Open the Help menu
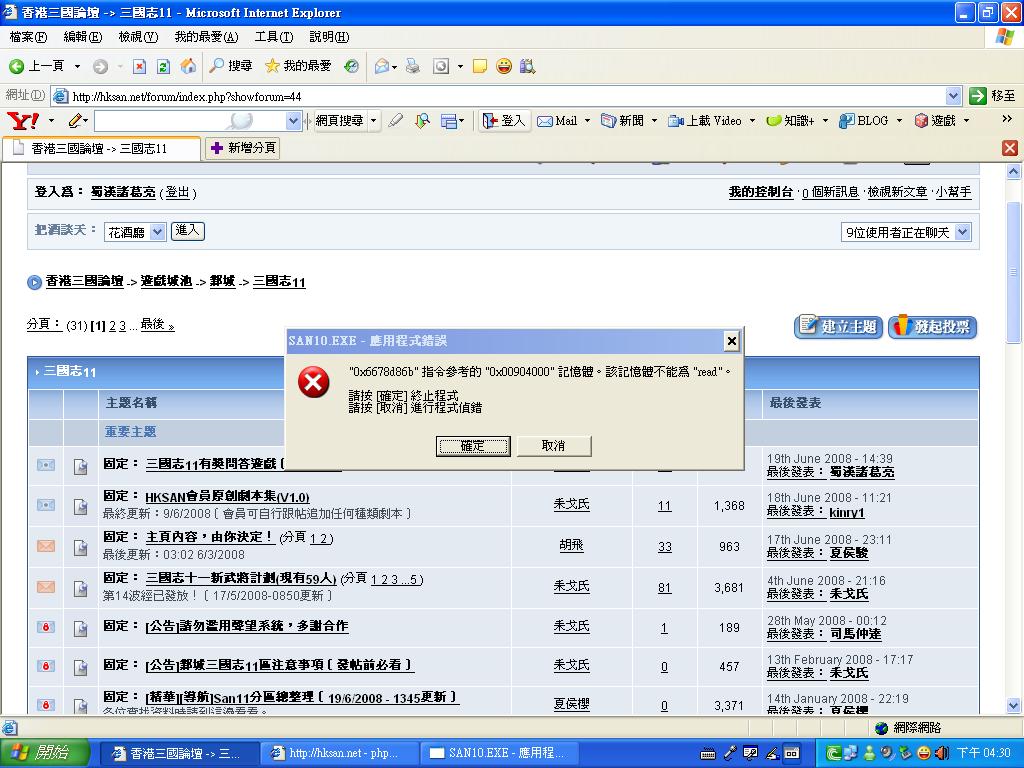The width and height of the screenshot is (1024, 768). point(329,37)
